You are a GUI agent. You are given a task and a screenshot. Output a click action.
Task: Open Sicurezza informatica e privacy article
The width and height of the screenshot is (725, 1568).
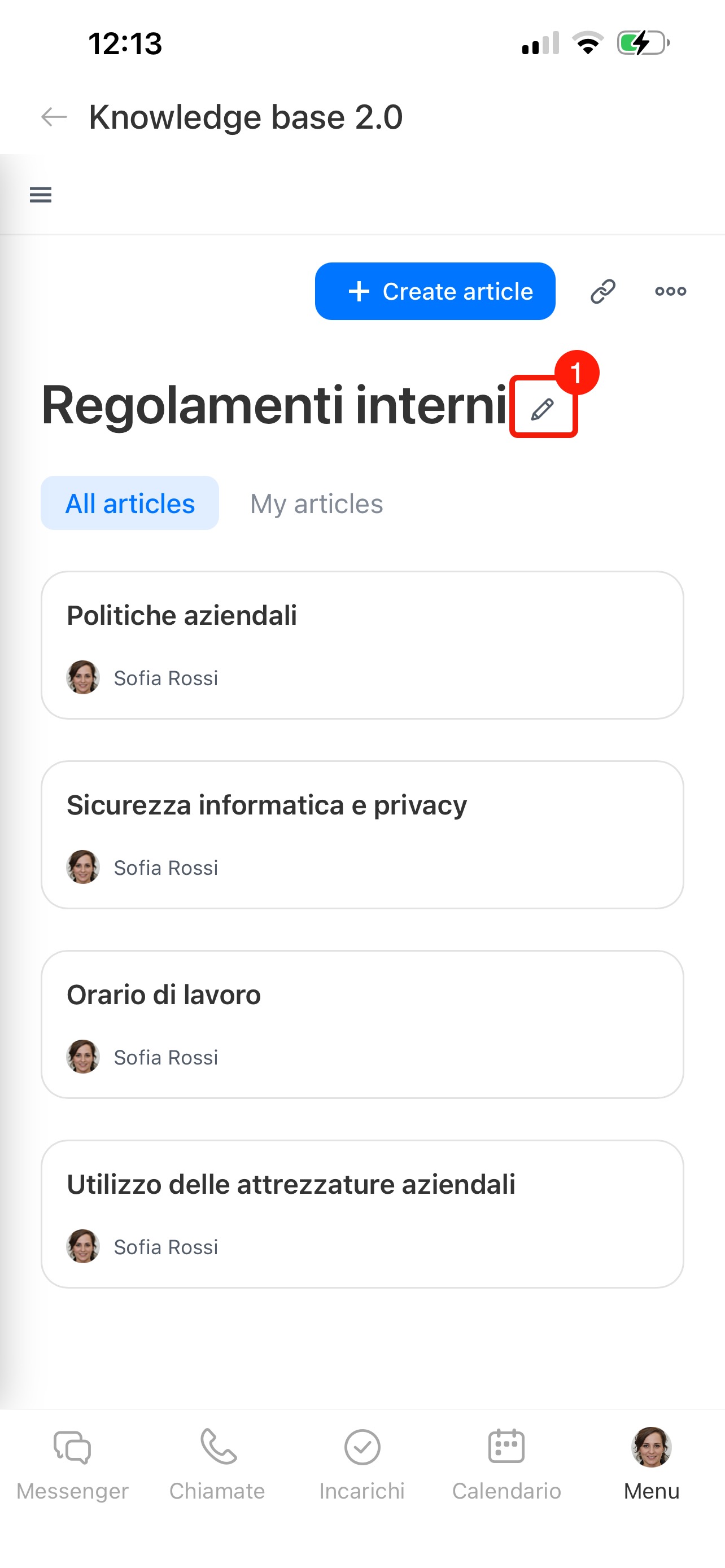(362, 835)
